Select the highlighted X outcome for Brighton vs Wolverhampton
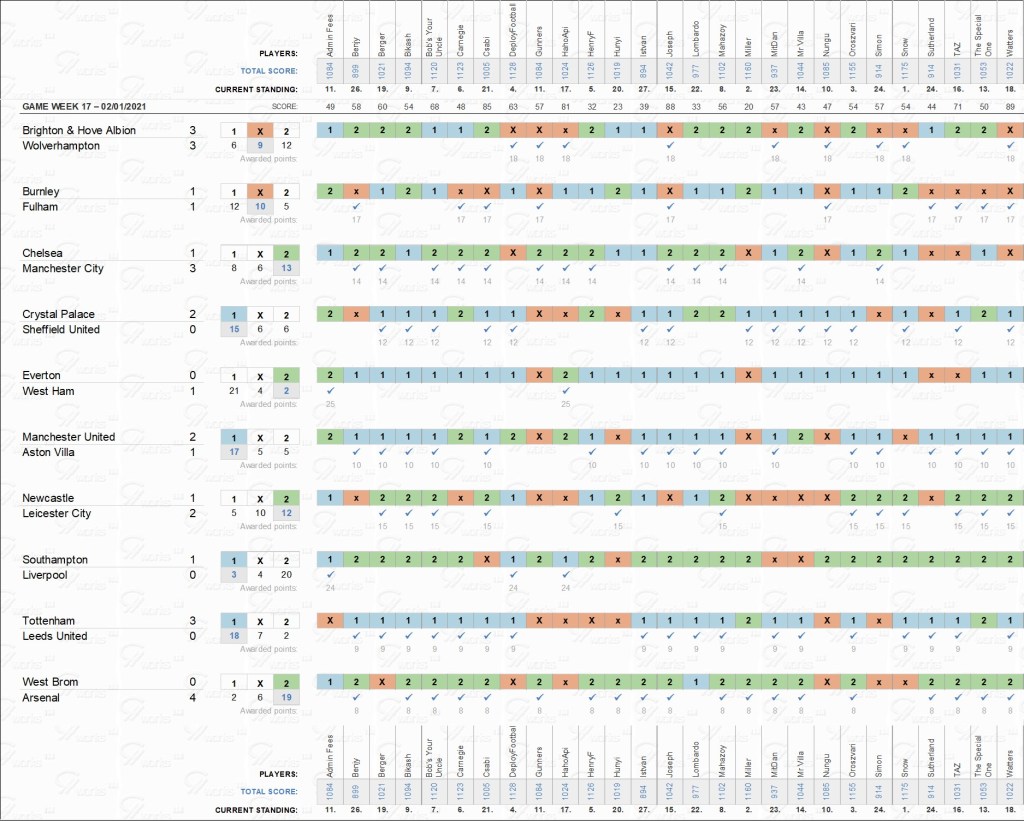The width and height of the screenshot is (1024, 821). pos(259,131)
